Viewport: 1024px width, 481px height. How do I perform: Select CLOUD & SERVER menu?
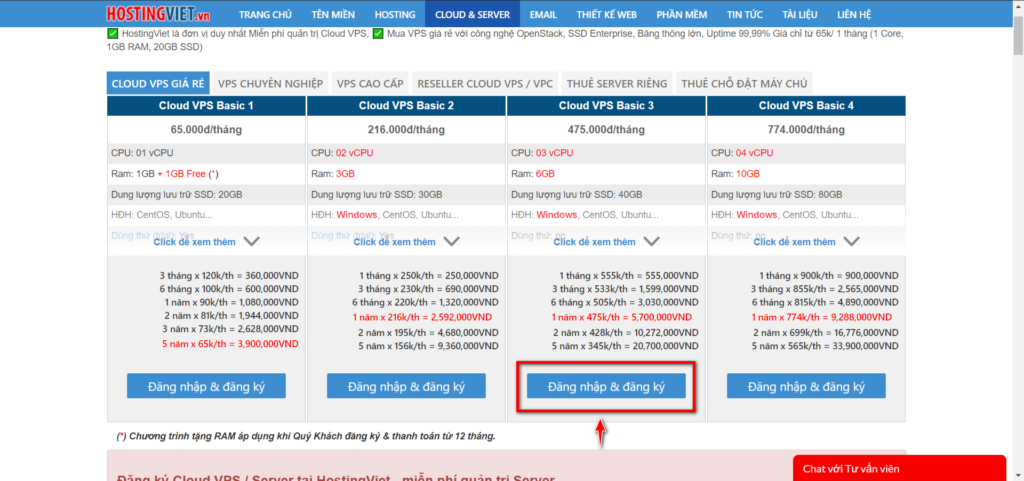click(472, 14)
